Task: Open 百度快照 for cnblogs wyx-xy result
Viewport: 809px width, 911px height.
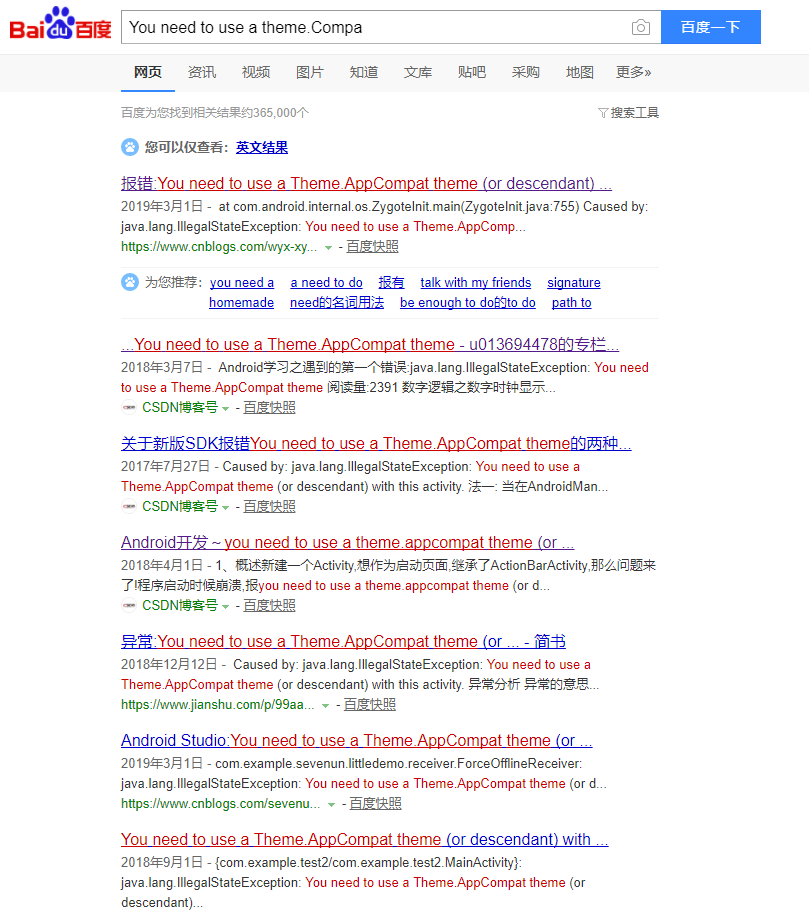Action: pos(373,247)
